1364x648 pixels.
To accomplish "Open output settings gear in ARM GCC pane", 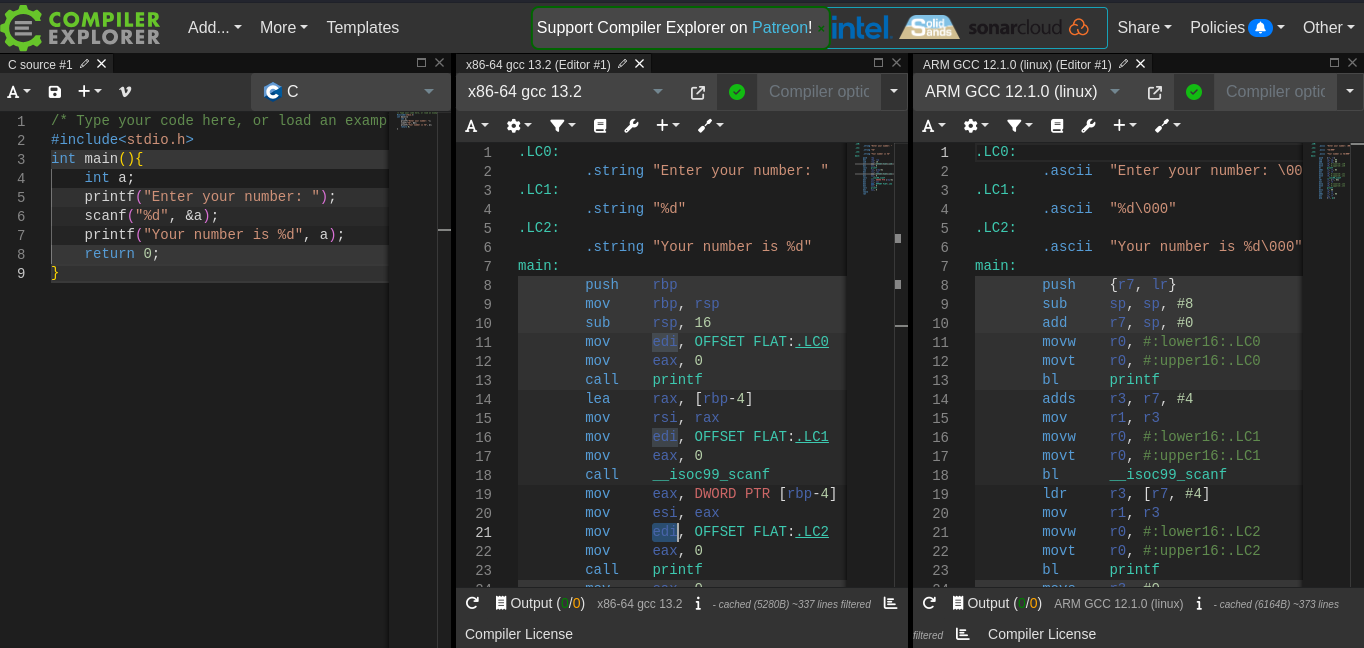I will point(976,126).
